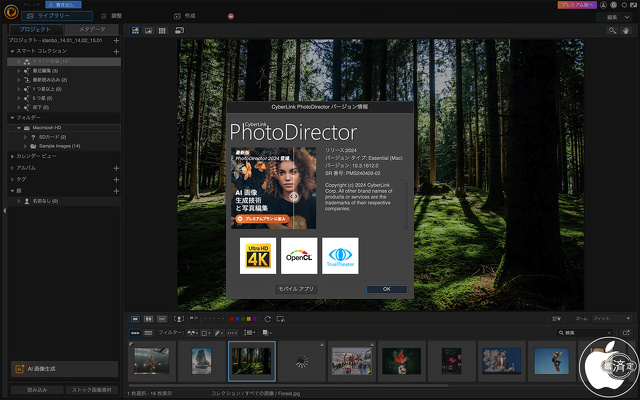Screen dimensions: 640x400
Task: Toggle the edited-photos brush filter
Action: tap(219, 333)
